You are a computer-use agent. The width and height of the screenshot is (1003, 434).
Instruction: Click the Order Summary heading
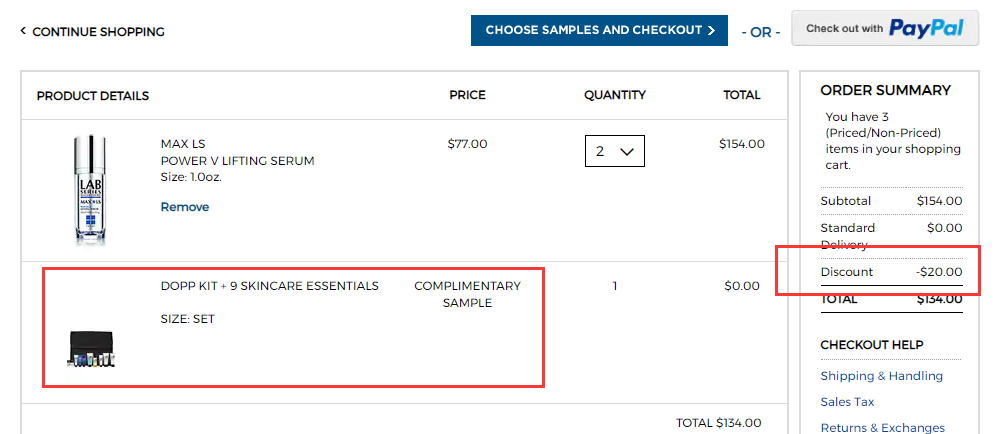coord(885,90)
